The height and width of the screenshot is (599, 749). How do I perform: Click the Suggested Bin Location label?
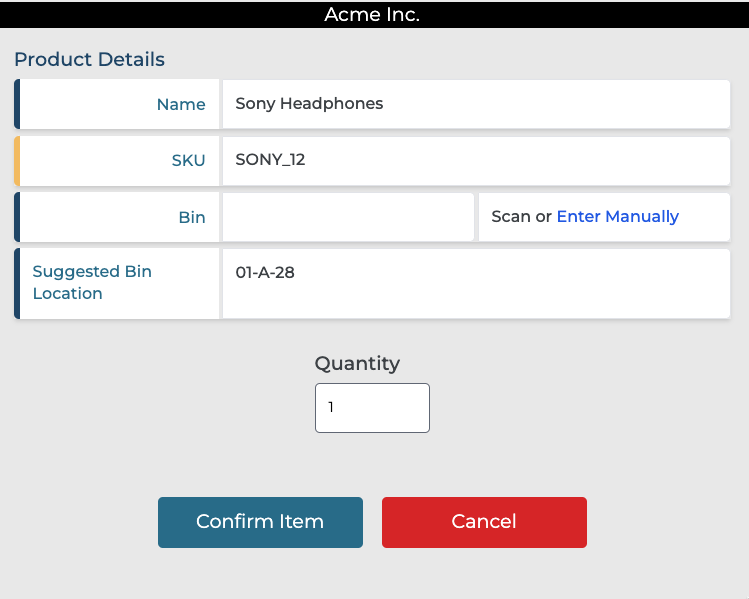(92, 283)
